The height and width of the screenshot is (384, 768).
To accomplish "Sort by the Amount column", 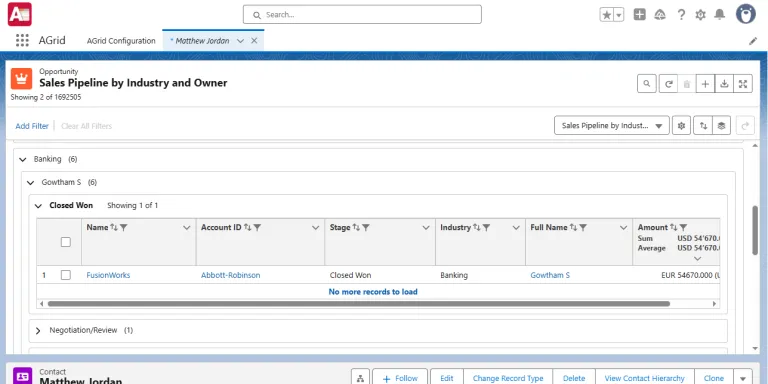I will pos(674,227).
